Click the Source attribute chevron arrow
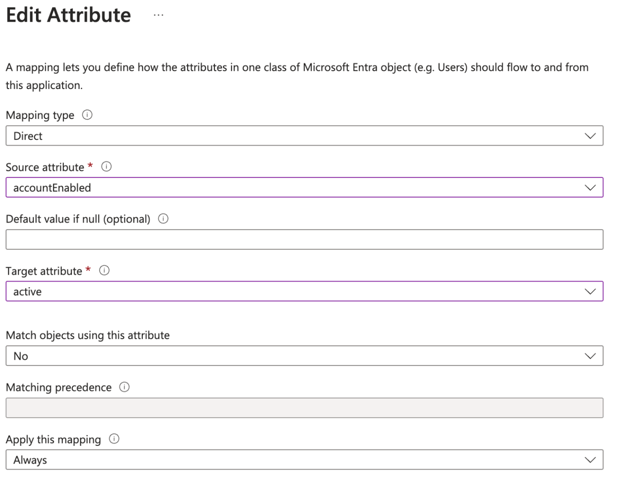618x487 pixels. click(x=590, y=188)
